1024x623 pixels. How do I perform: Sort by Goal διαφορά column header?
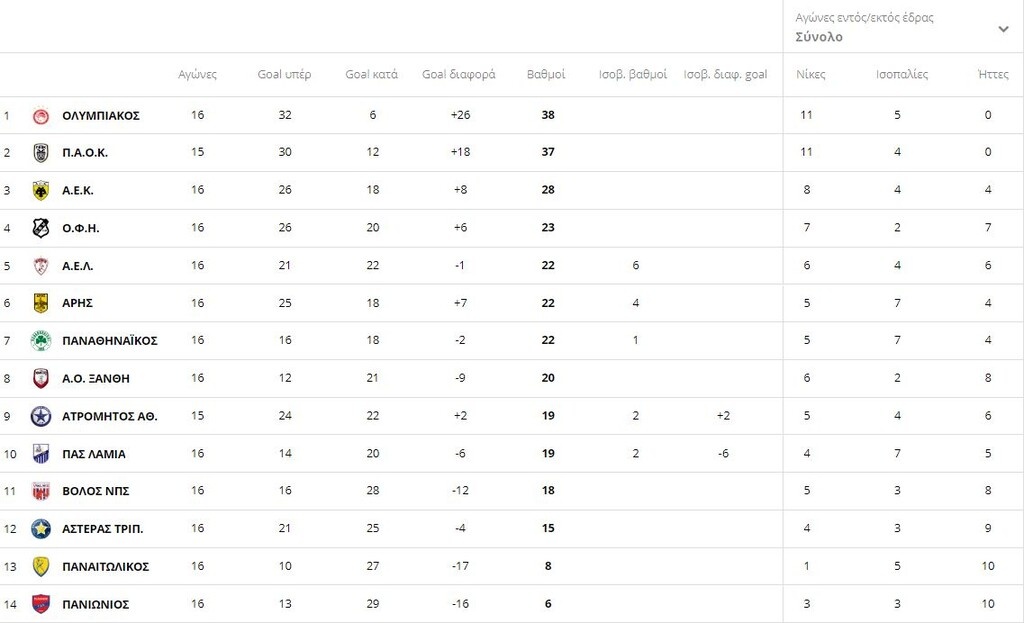click(x=458, y=74)
